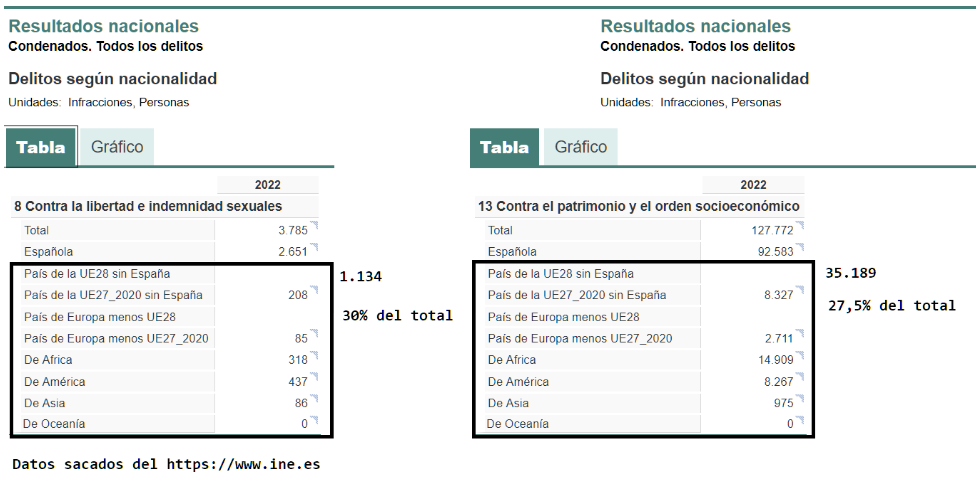Click the left 2022 column header

coord(268,185)
